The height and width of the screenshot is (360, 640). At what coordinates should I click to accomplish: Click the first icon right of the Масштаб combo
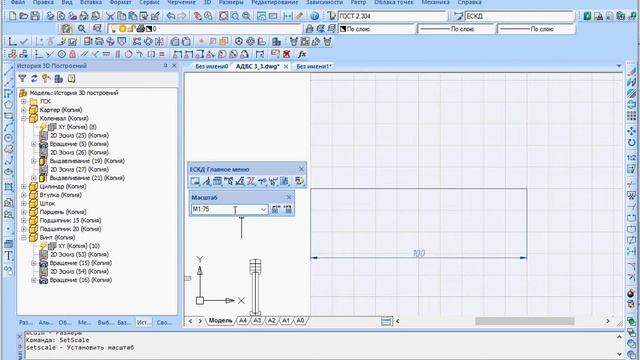click(276, 209)
